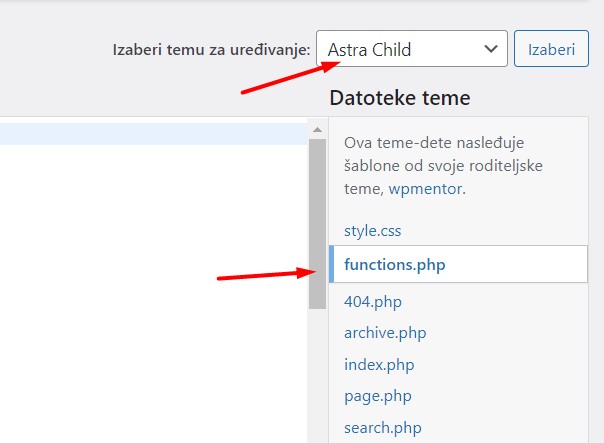Image resolution: width=604 pixels, height=443 pixels.
Task: Click the blue active marker beside functions.php
Action: click(331, 264)
